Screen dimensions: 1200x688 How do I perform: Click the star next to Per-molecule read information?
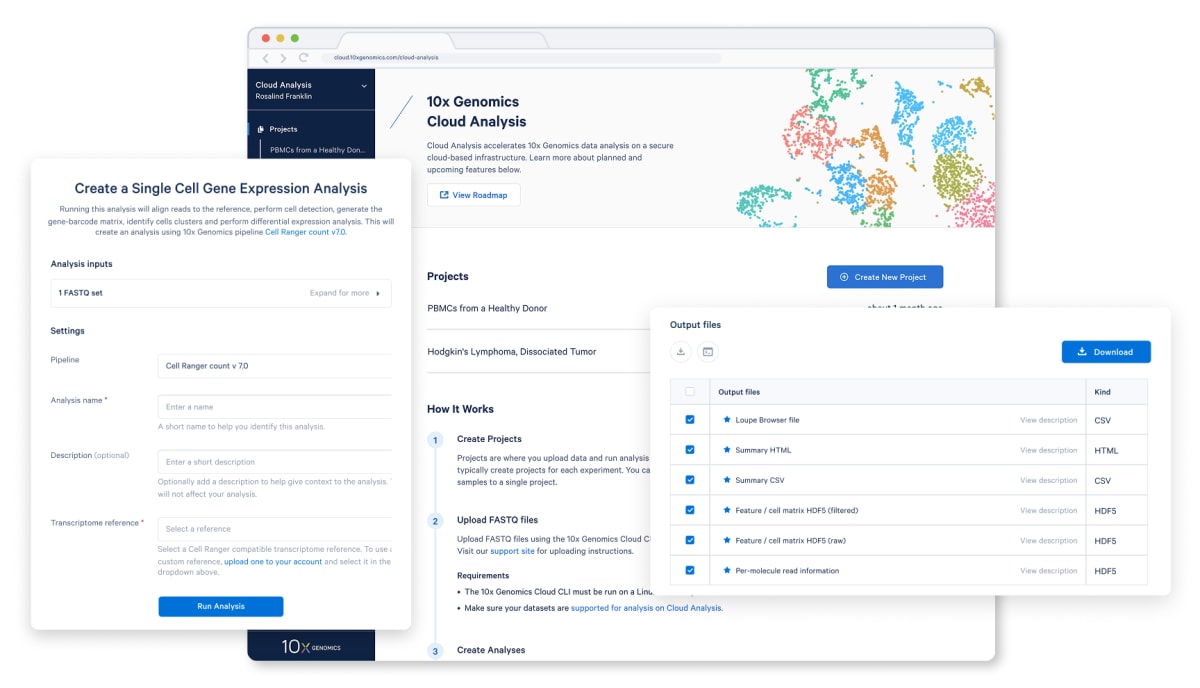[727, 571]
